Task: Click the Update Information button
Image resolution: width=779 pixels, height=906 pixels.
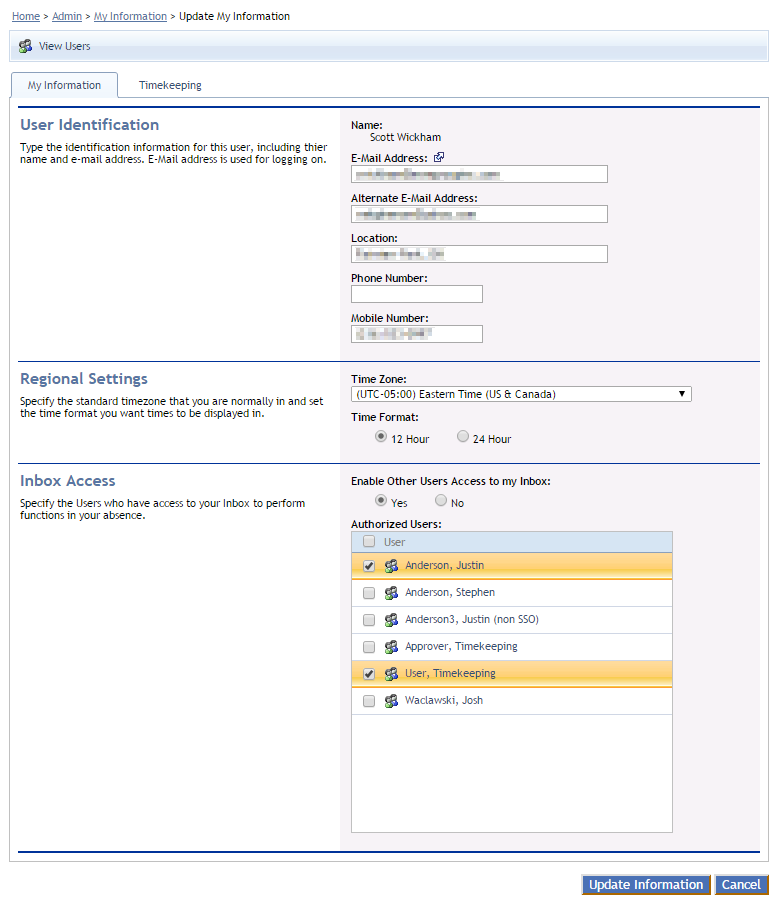Action: click(x=646, y=885)
